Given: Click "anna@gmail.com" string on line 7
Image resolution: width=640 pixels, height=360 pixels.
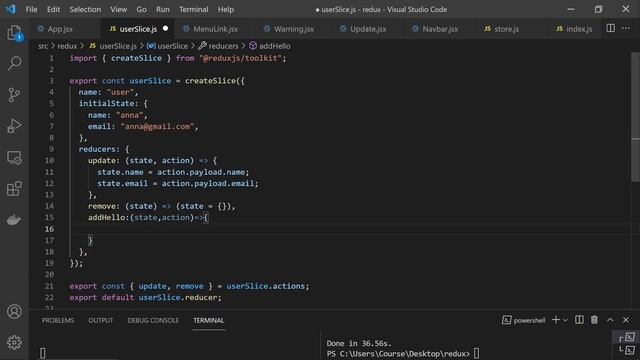Looking at the screenshot, I should pyautogui.click(x=157, y=127).
